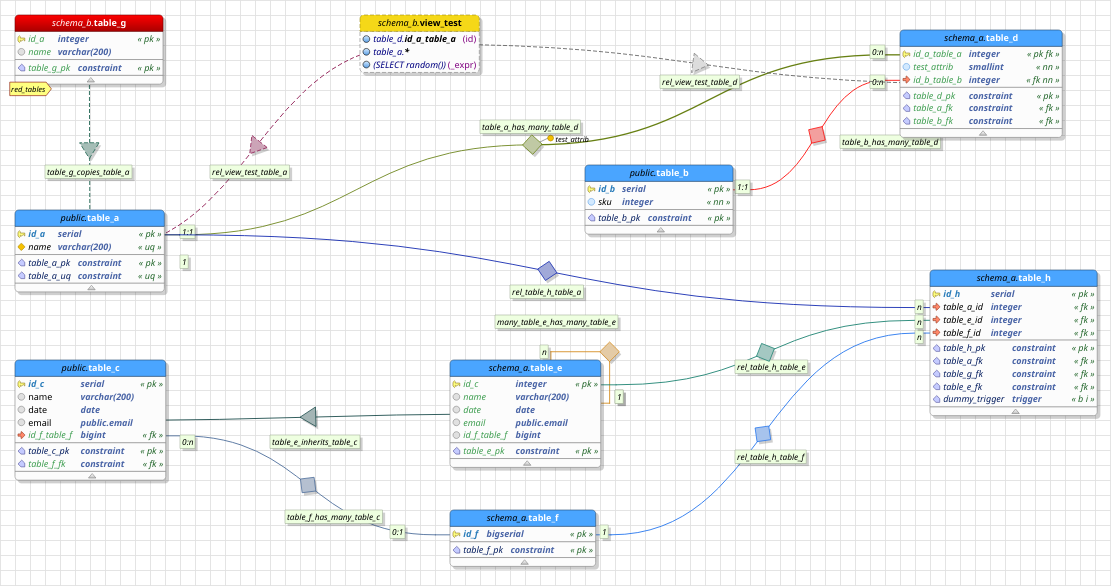Click the blue square icon on the rel_table_h_table_a link
This screenshot has width=1111, height=586.
(547, 270)
